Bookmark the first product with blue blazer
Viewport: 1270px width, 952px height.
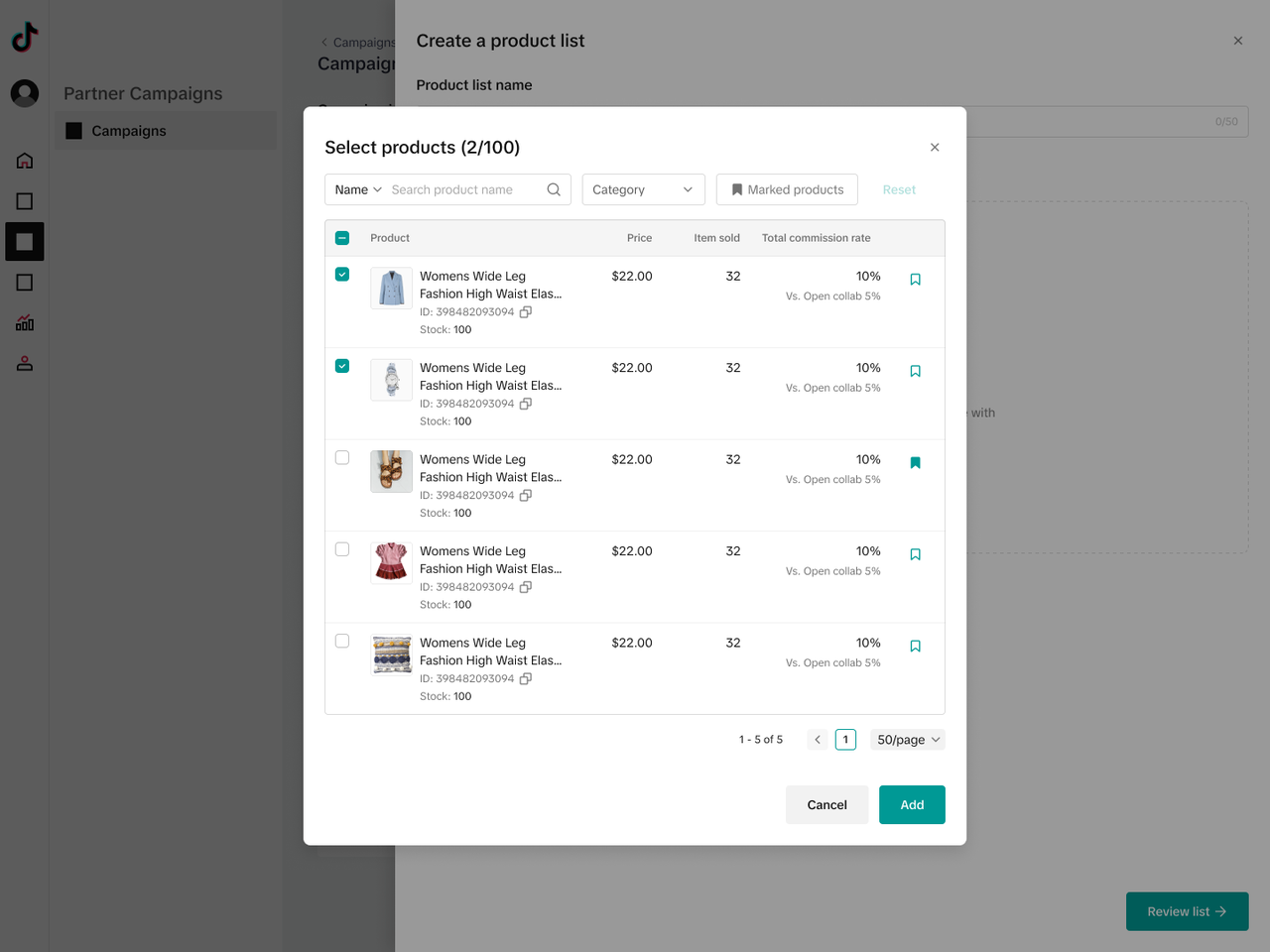[x=915, y=280]
